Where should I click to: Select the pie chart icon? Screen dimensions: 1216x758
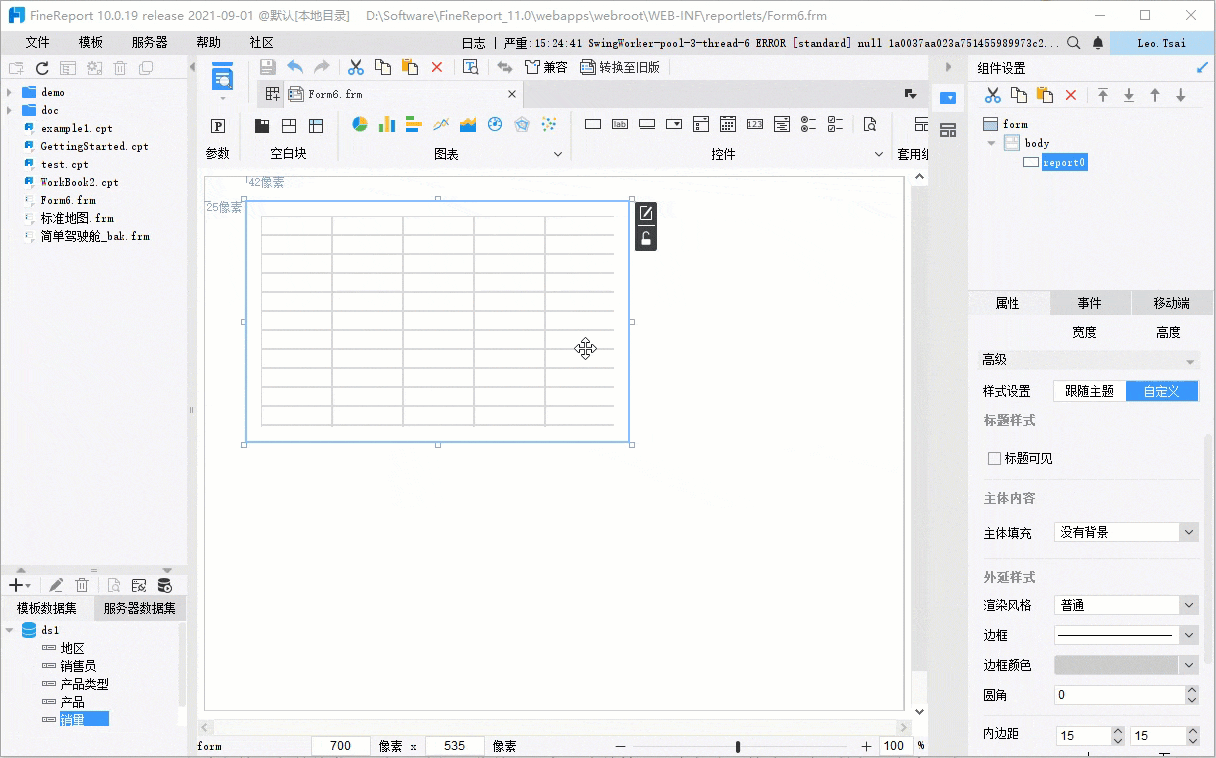pos(360,125)
